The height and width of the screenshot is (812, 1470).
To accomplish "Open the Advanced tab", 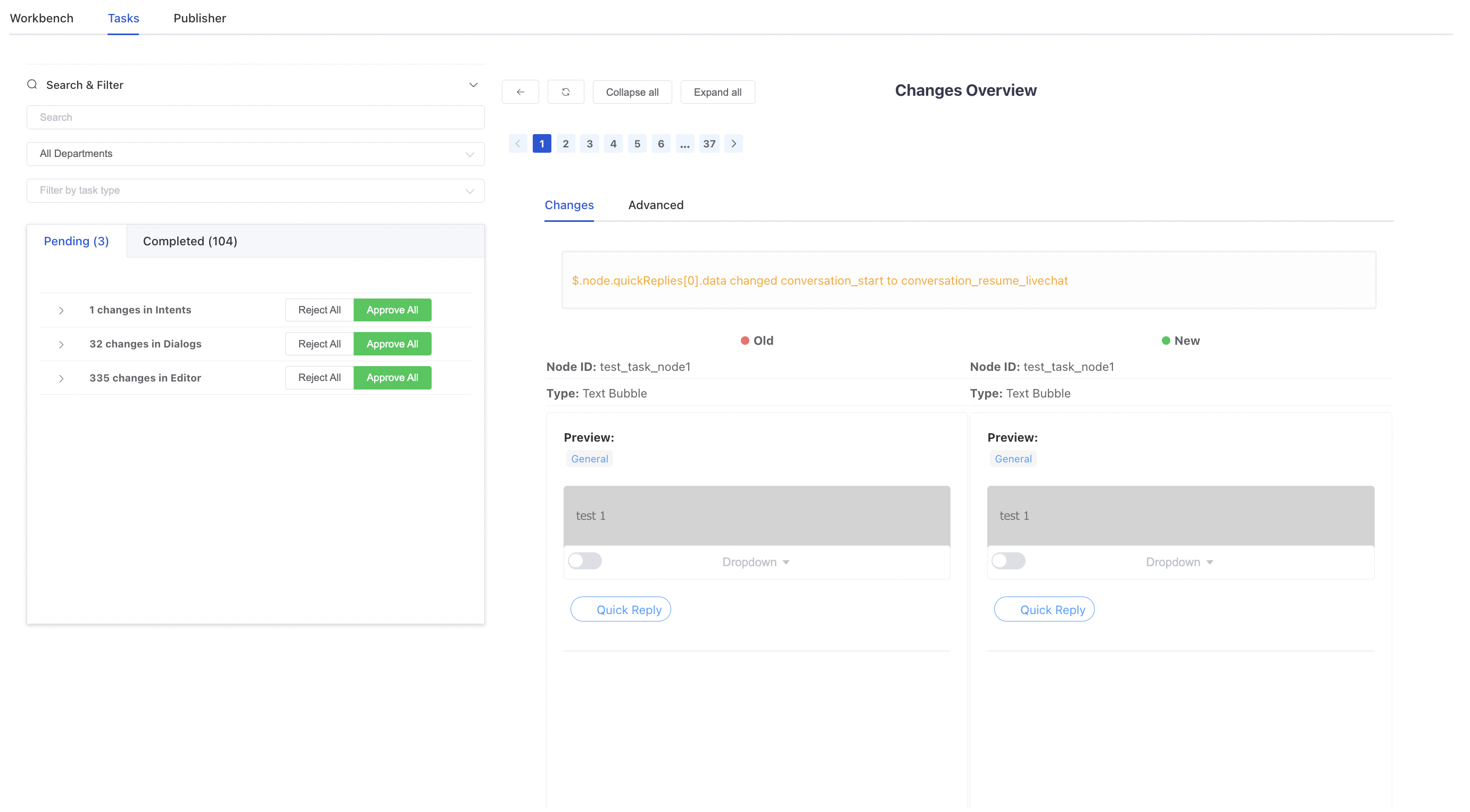I will pos(655,205).
